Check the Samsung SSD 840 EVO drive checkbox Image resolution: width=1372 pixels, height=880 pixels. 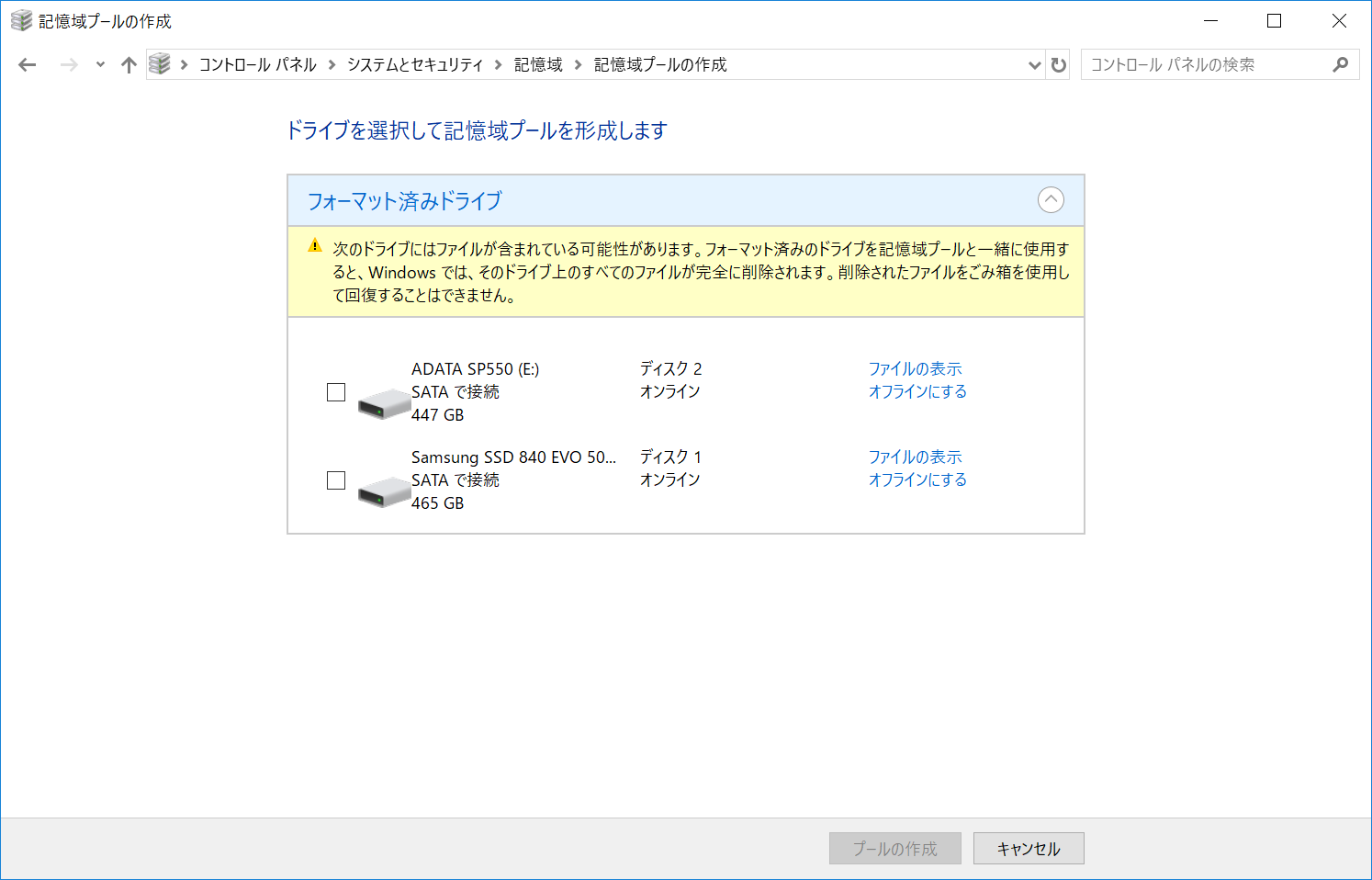pyautogui.click(x=335, y=479)
